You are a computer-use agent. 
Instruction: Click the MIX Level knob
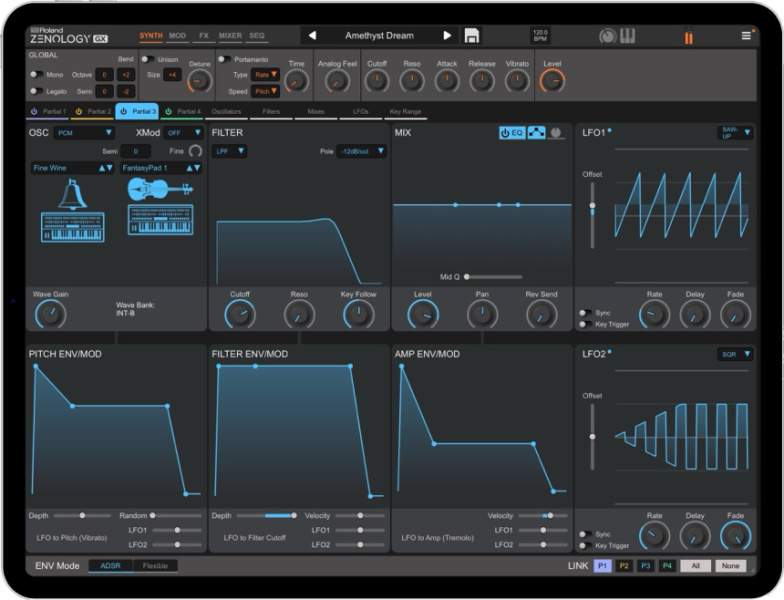click(x=423, y=314)
